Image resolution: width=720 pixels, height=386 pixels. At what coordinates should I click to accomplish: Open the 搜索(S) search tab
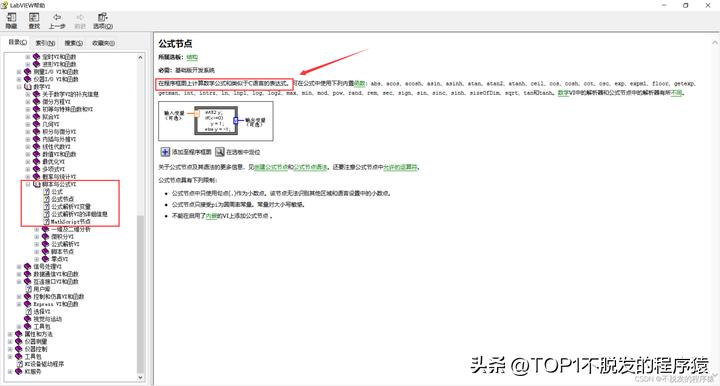click(73, 43)
